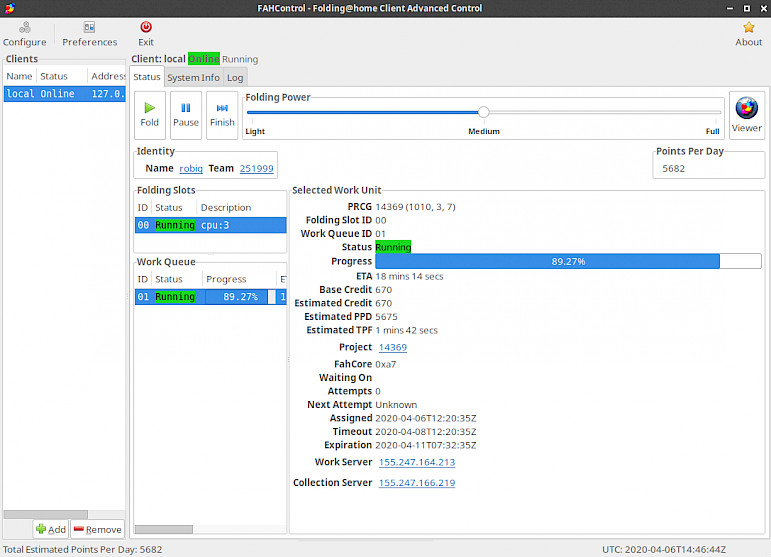Add a new client with Add button
Screen dimensions: 771x557
51,529
